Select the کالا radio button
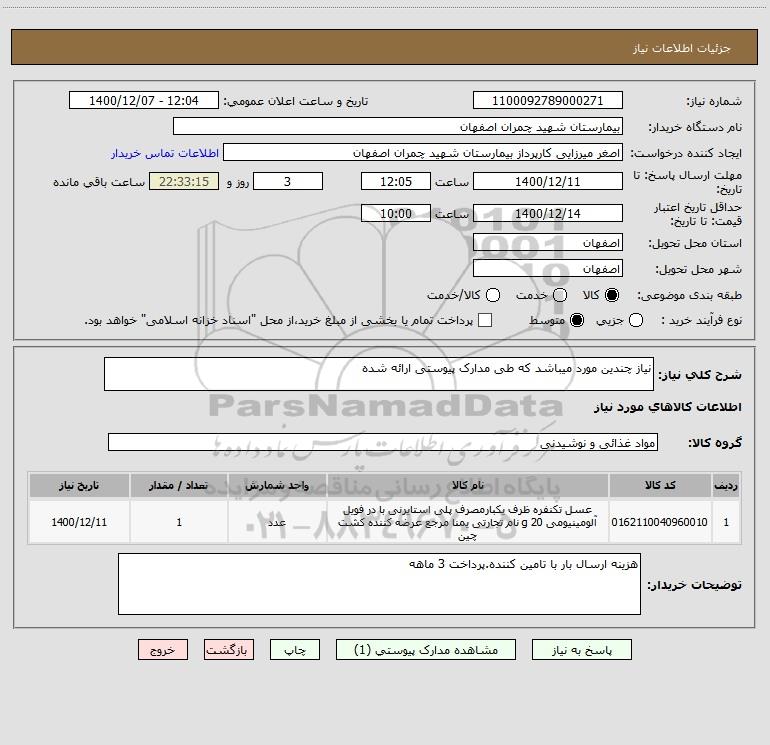Viewport: 770px width, 745px height. (x=612, y=295)
